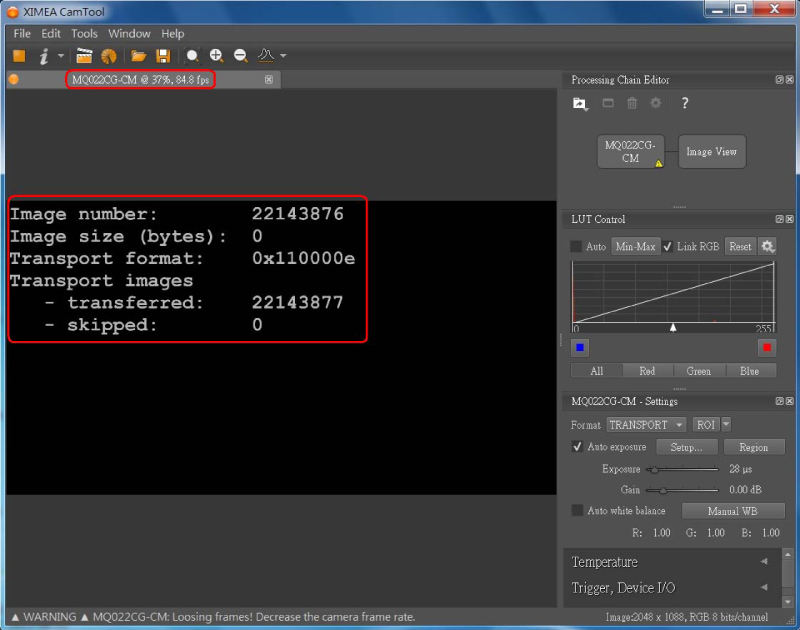The height and width of the screenshot is (630, 800).
Task: Select the Green channel tab
Action: pyautogui.click(x=698, y=371)
